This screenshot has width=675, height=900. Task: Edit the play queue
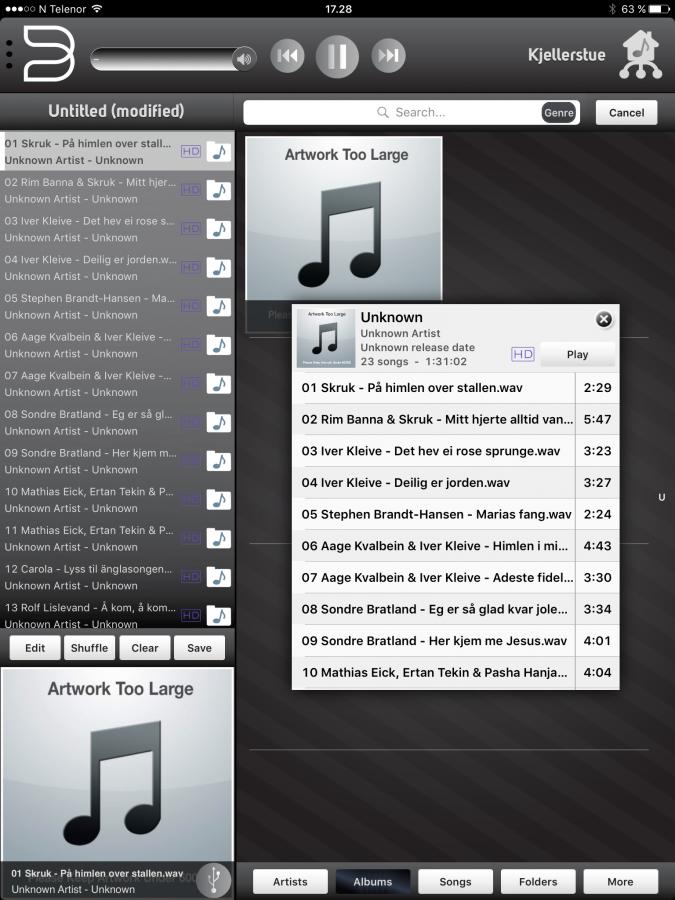pos(35,647)
